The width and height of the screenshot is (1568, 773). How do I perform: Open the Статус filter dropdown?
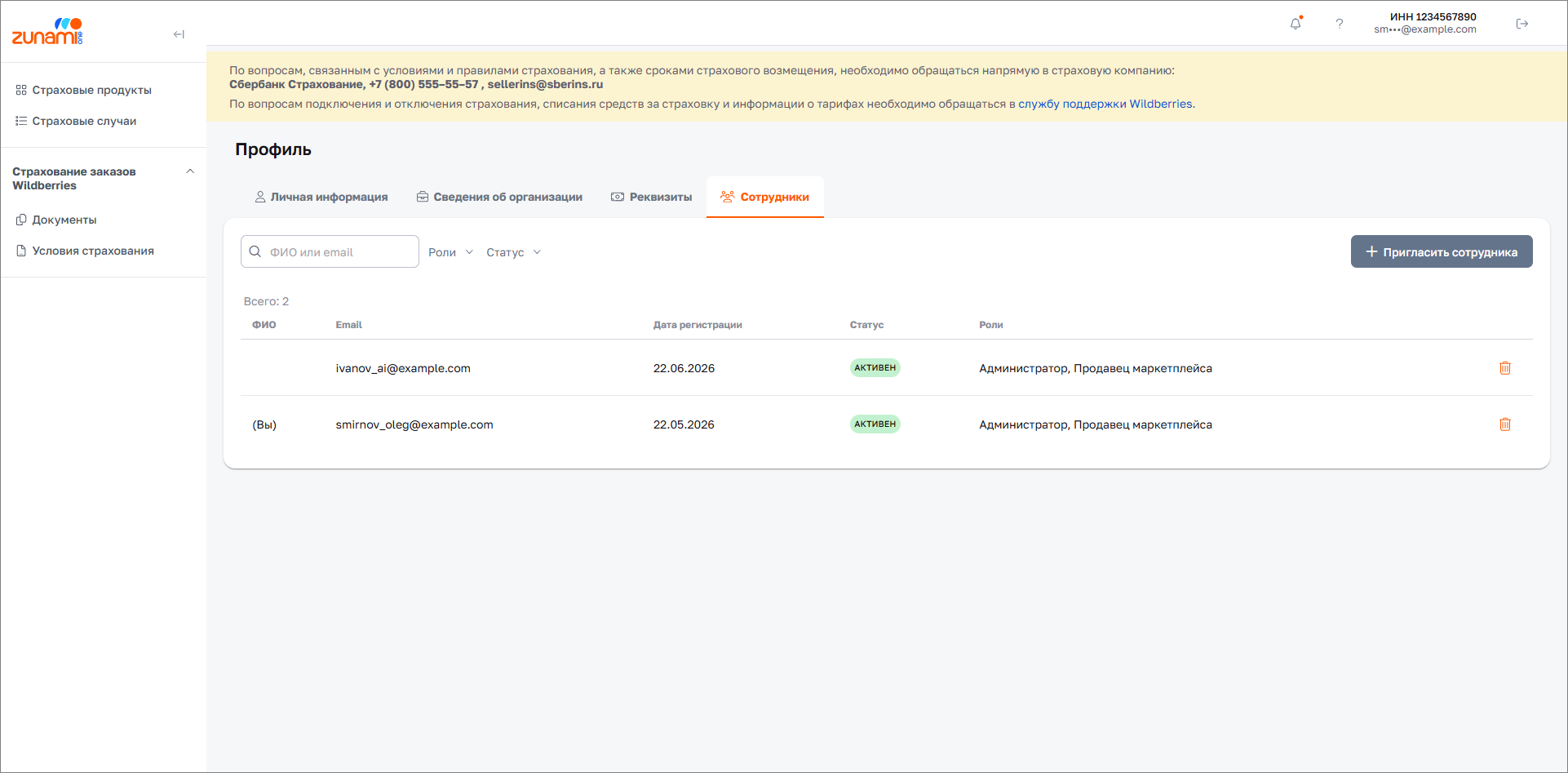pyautogui.click(x=513, y=252)
